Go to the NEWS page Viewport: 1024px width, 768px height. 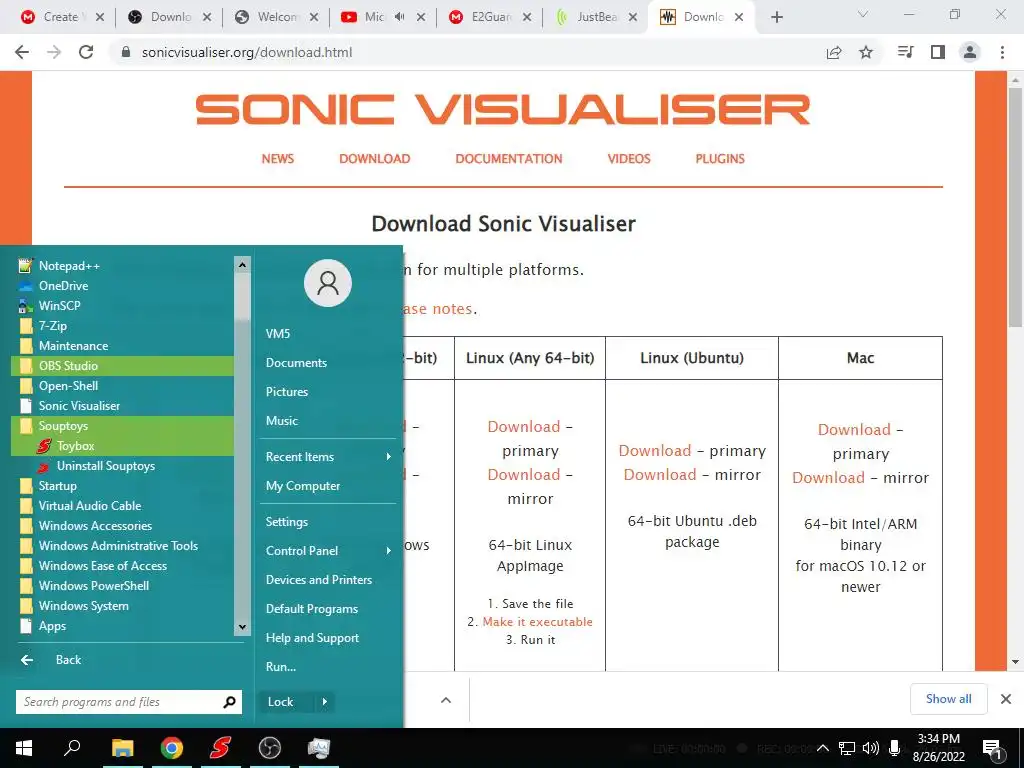[278, 159]
